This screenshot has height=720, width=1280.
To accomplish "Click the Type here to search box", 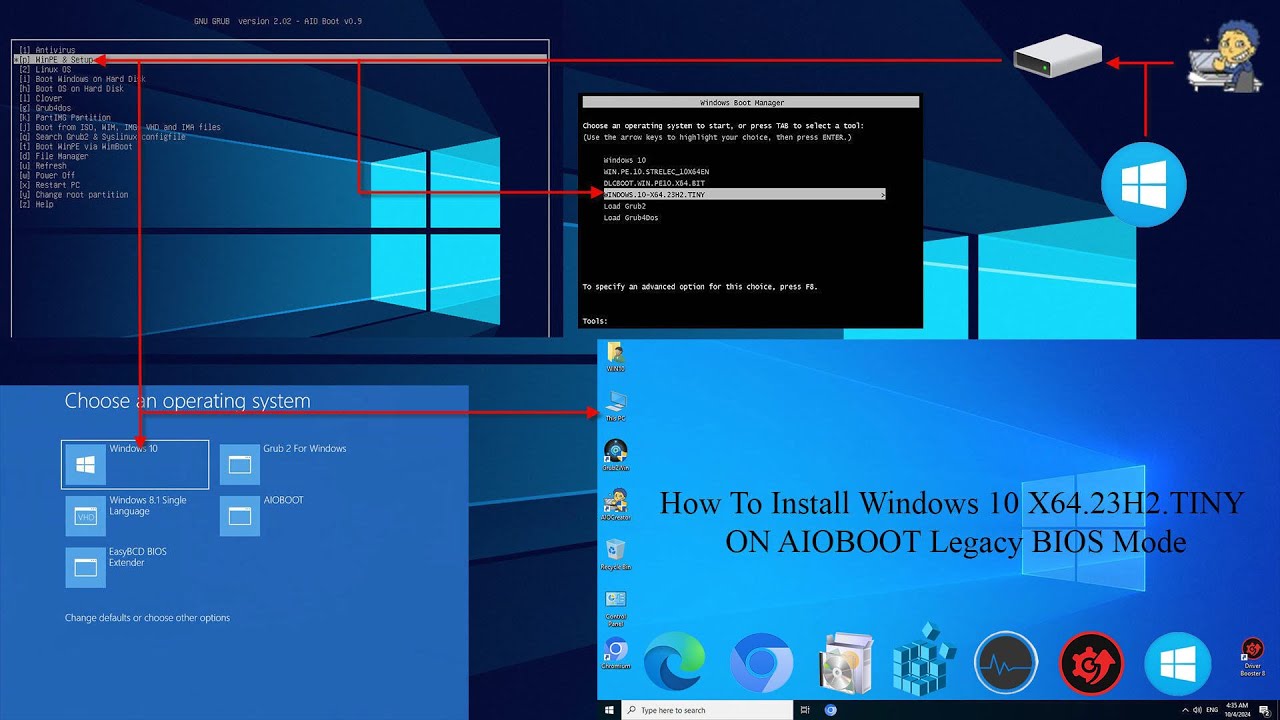I will [706, 710].
